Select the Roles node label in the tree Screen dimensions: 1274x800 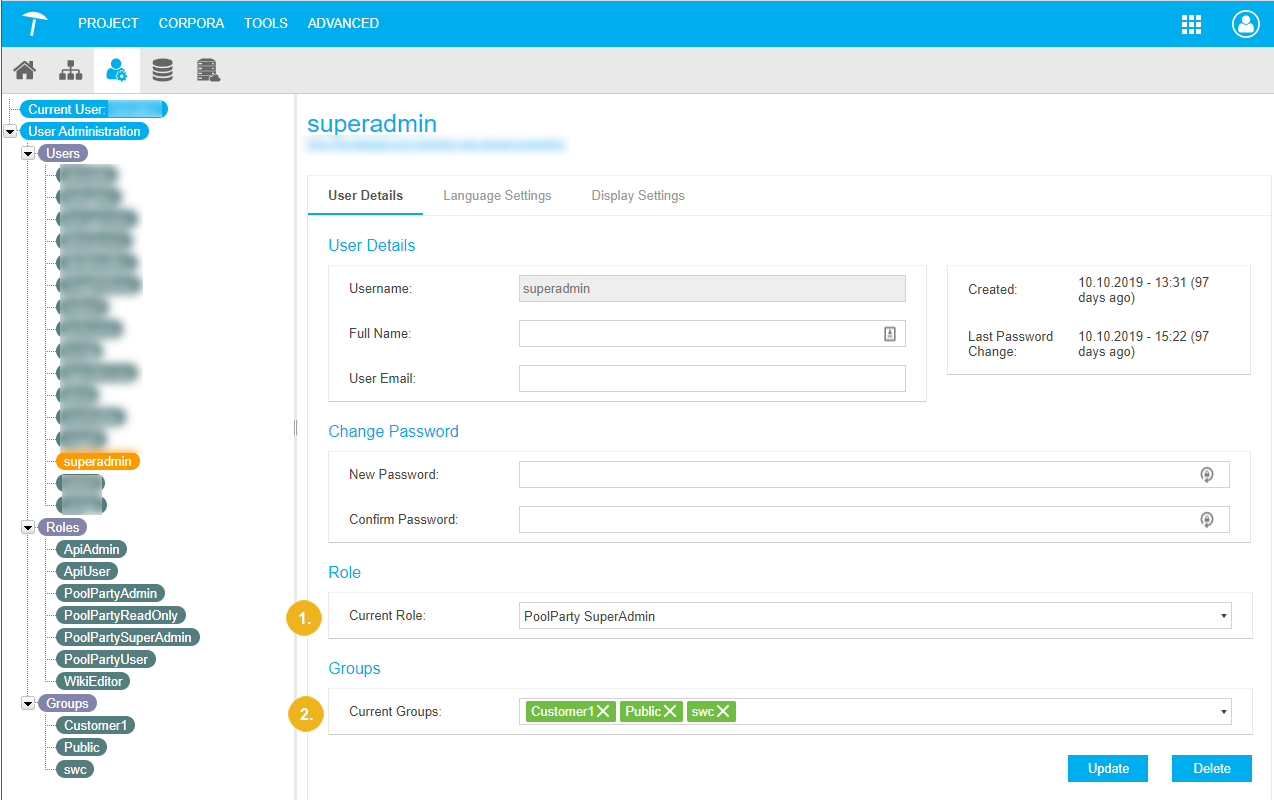tap(62, 527)
